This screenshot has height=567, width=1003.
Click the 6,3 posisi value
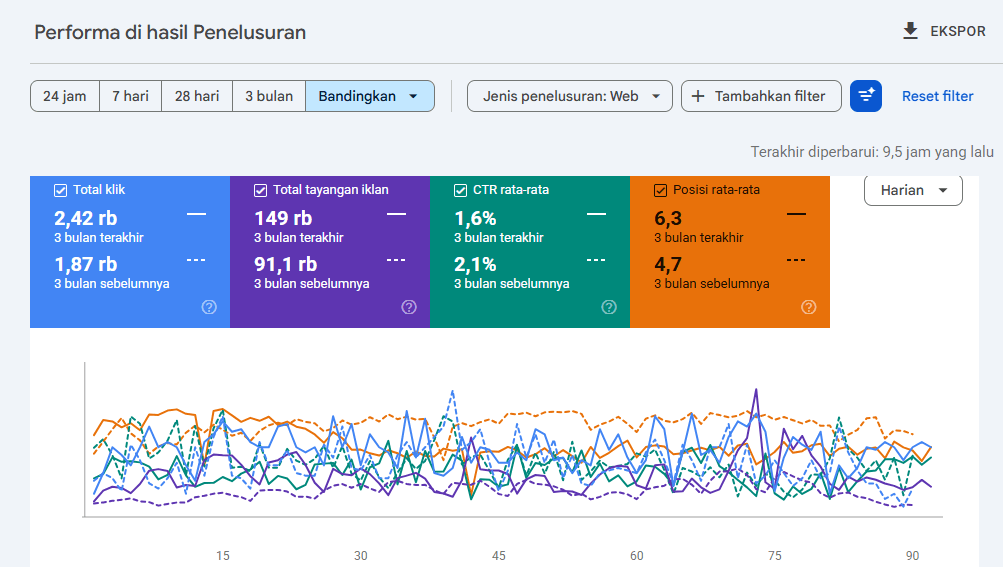(668, 218)
